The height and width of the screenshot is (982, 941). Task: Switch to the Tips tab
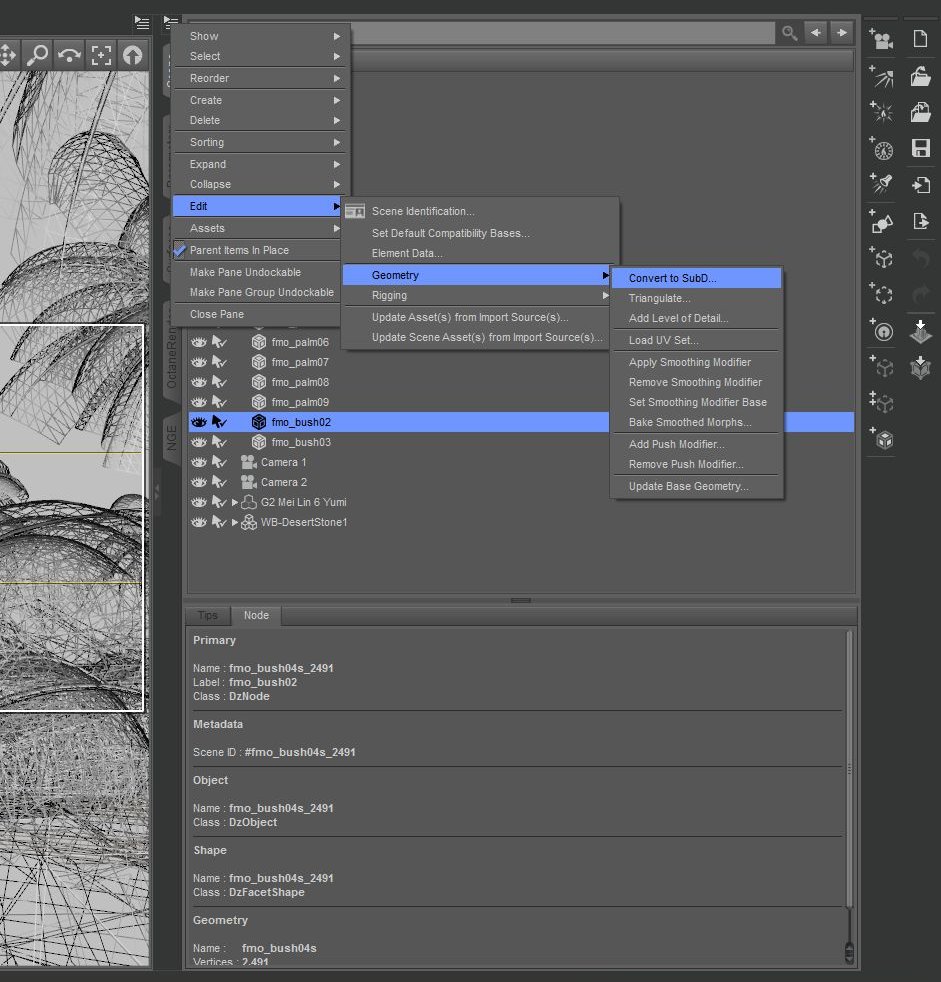207,615
